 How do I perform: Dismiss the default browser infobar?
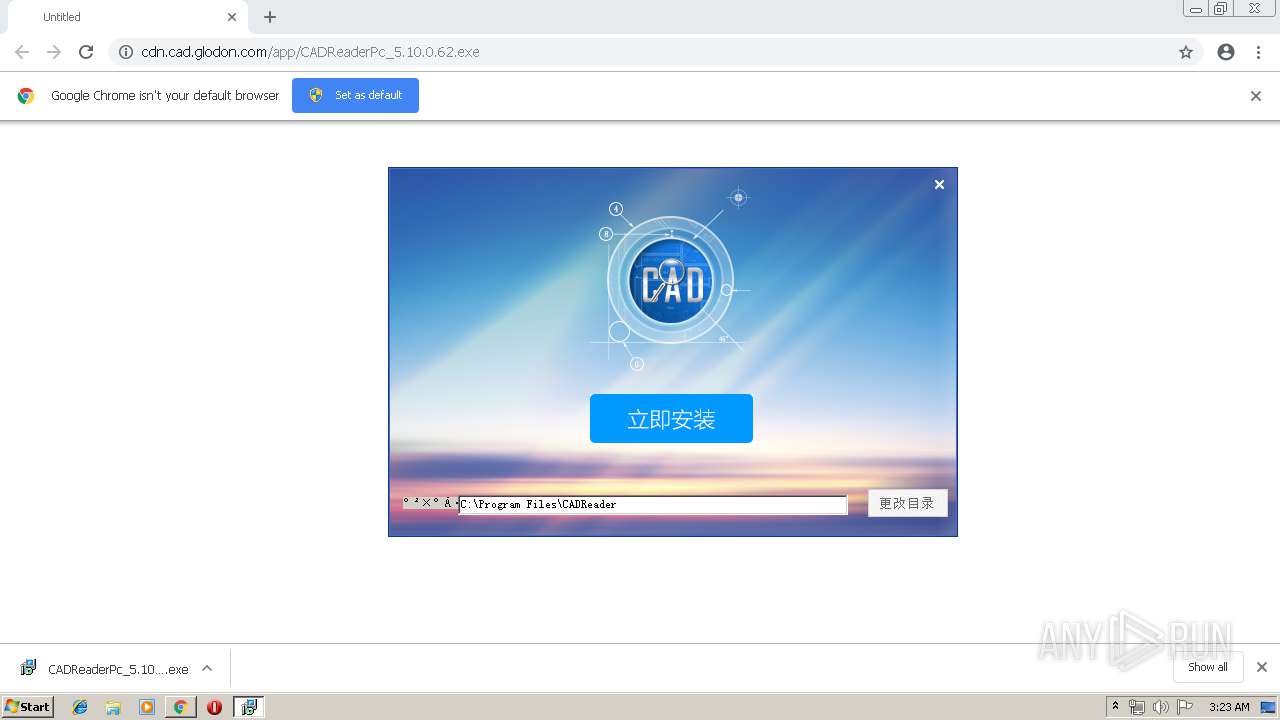(1256, 96)
